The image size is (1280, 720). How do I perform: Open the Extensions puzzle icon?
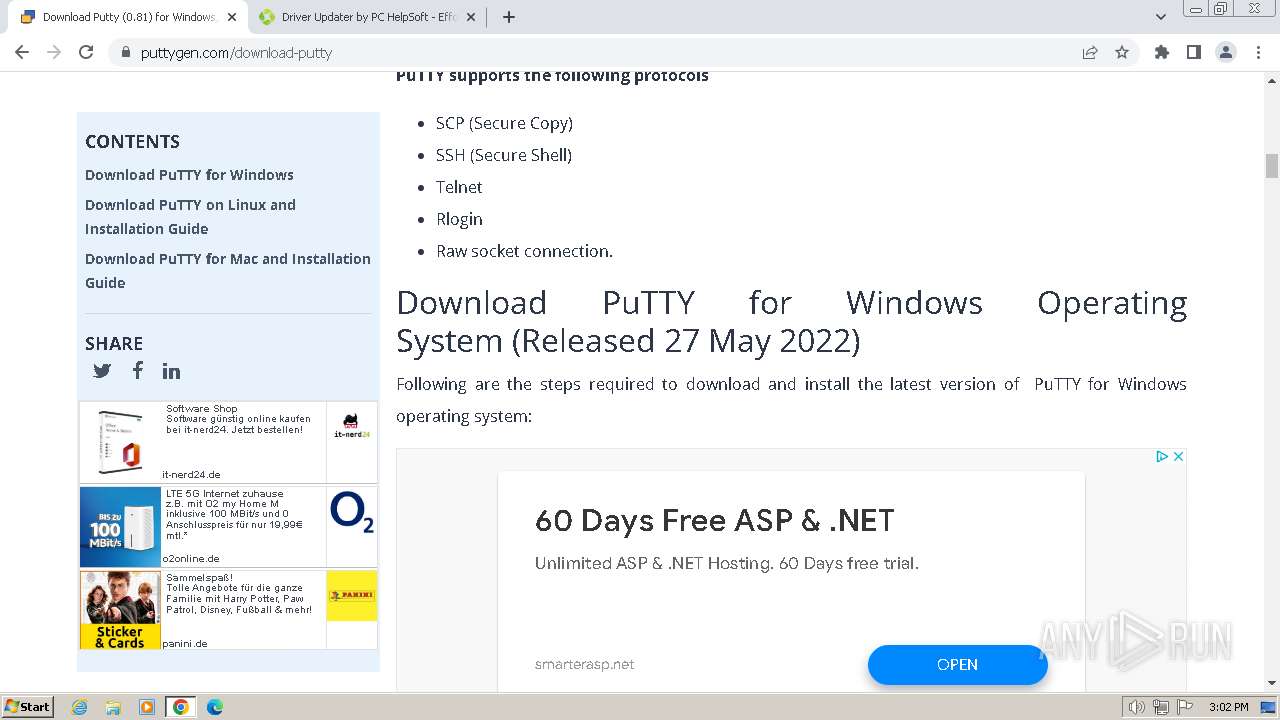[1162, 53]
